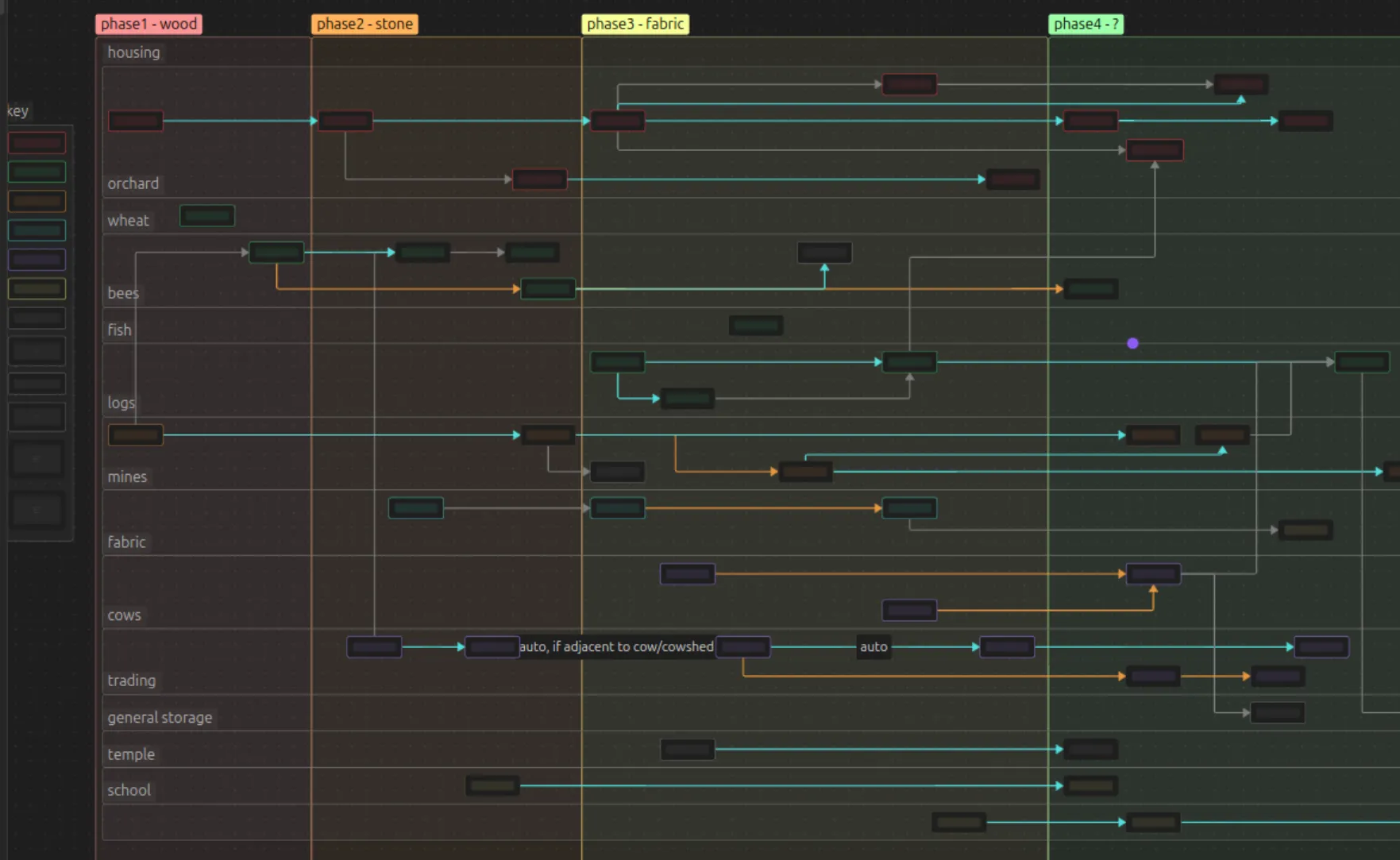This screenshot has width=1400, height=860.
Task: Select the green node beside wheat label
Action: [x=207, y=216]
